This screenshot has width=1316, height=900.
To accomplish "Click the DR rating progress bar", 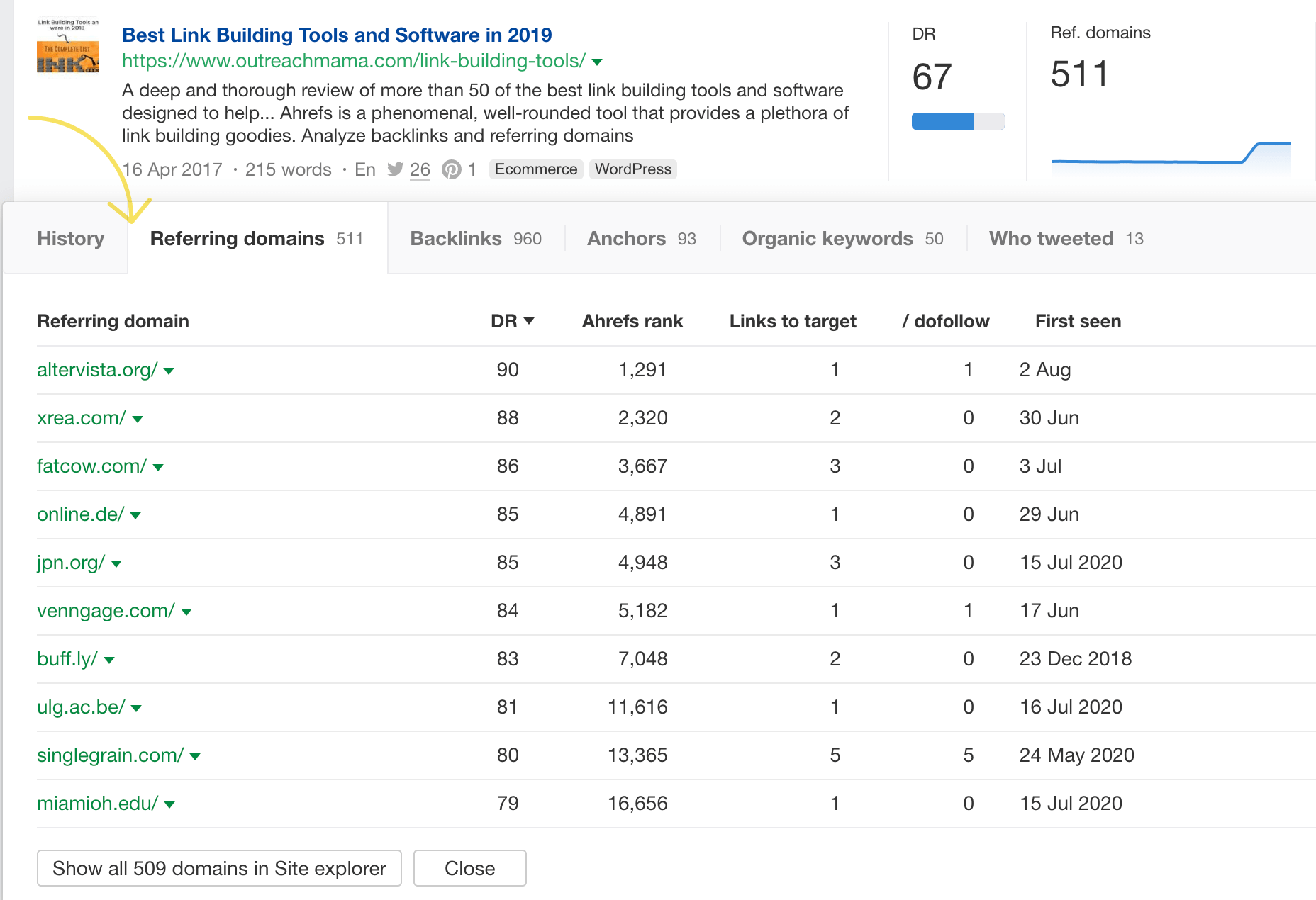I will [x=958, y=121].
